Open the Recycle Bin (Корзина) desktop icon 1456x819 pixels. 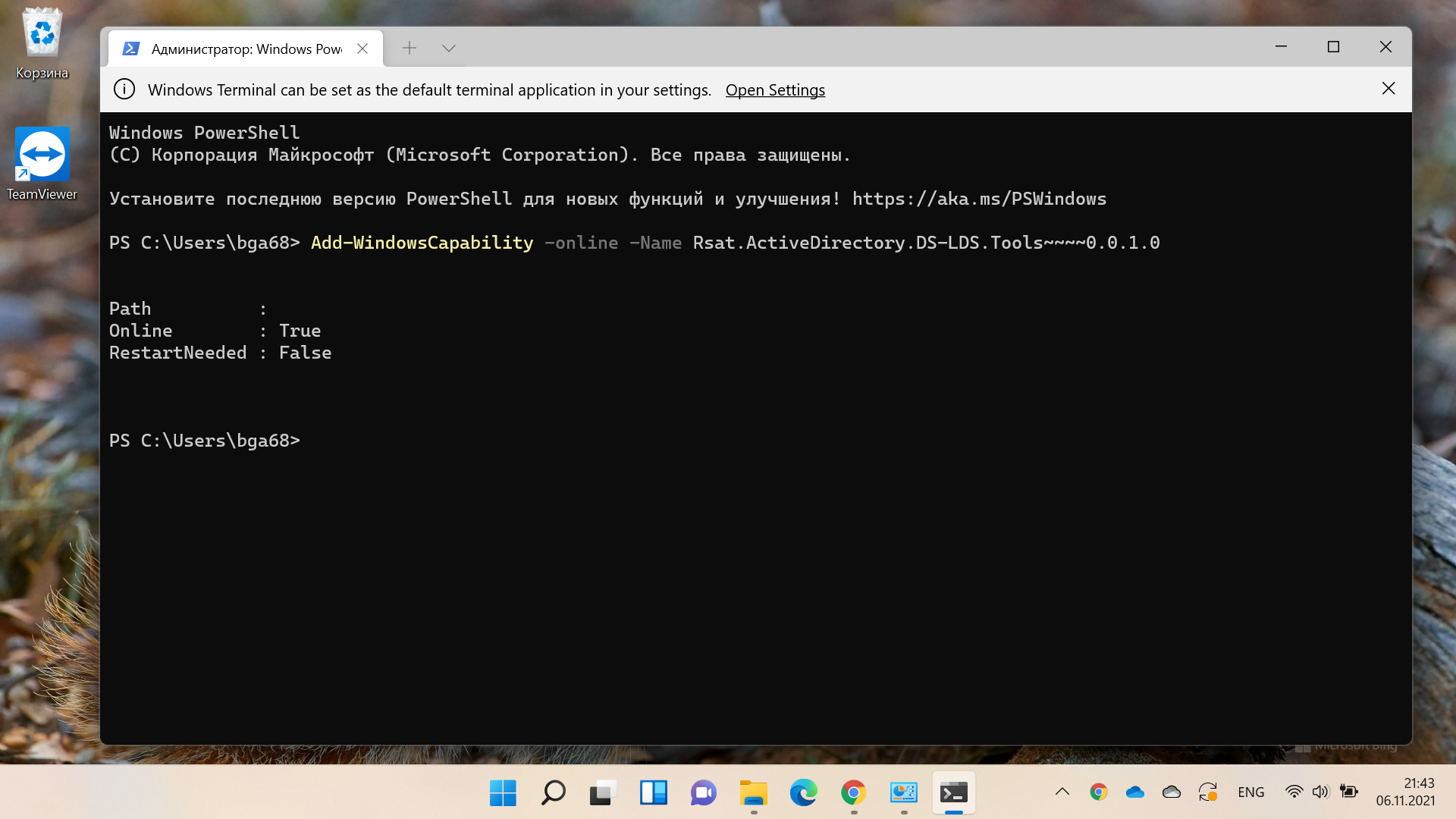(42, 43)
